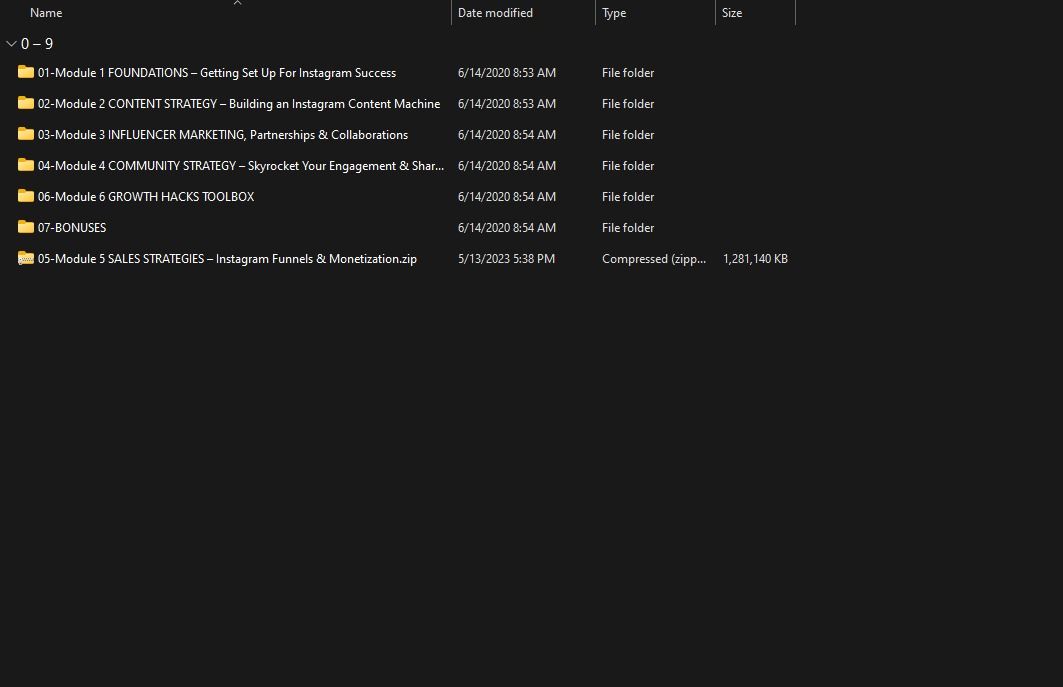Click the sort arrow above the Name column
Image resolution: width=1063 pixels, height=687 pixels.
coord(237,3)
